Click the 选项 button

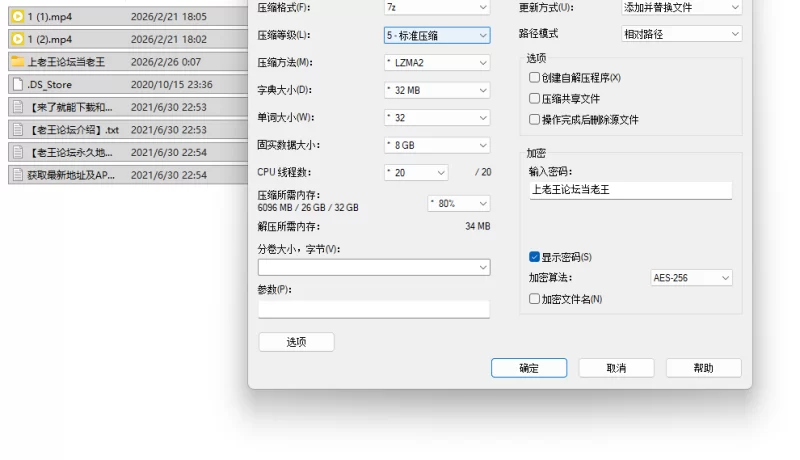[x=296, y=342]
